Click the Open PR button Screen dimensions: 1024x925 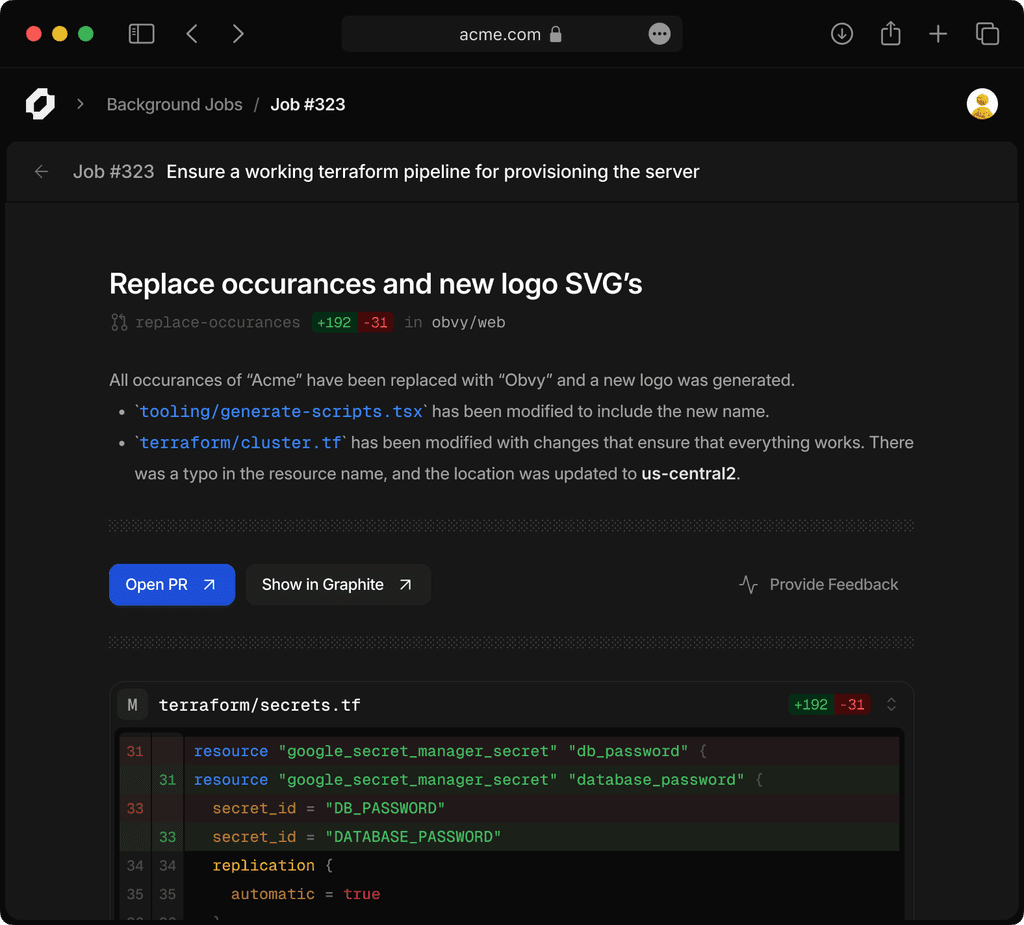coord(172,585)
